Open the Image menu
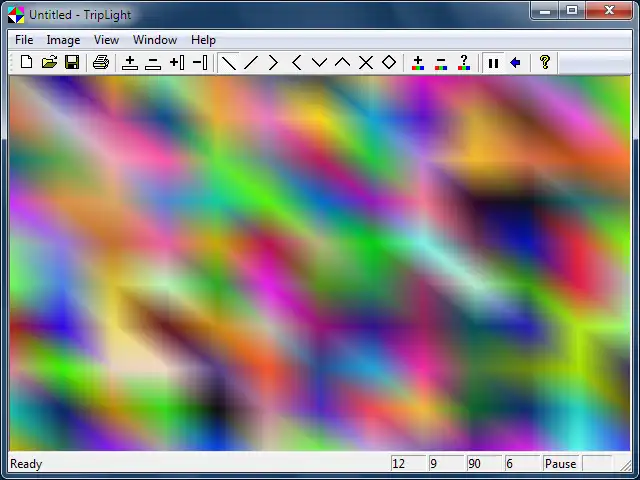Viewport: 640px width, 480px height. point(63,40)
